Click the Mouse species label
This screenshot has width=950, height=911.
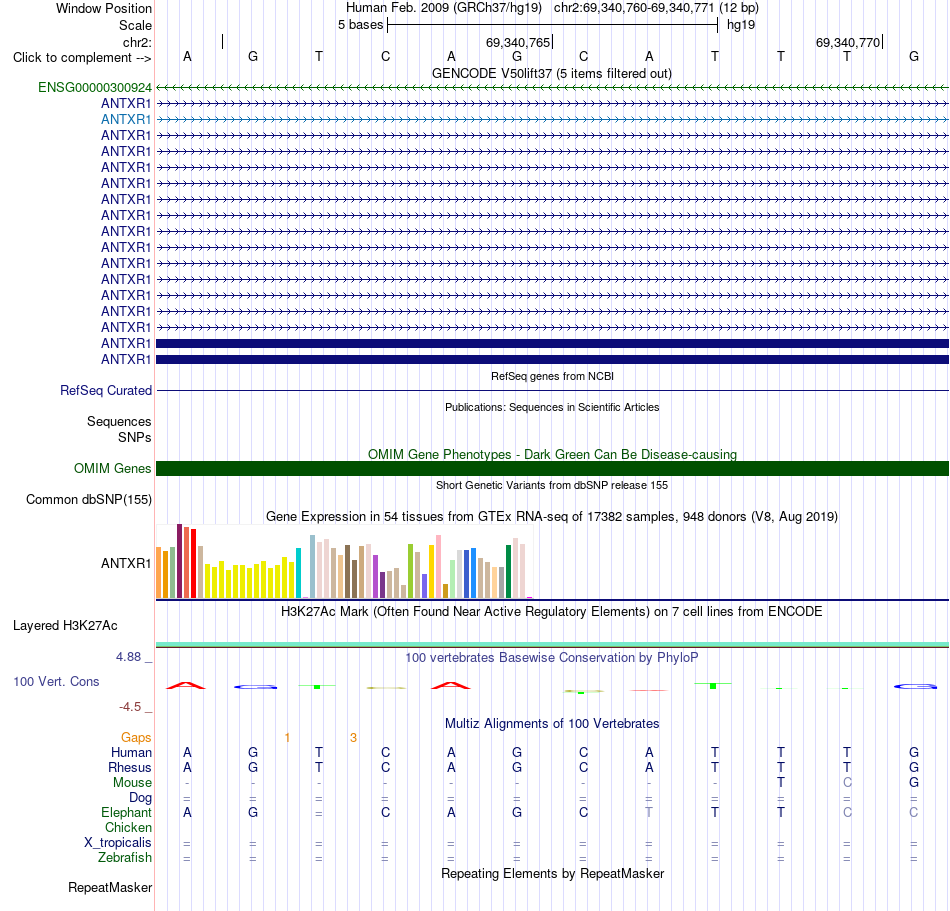click(132, 783)
